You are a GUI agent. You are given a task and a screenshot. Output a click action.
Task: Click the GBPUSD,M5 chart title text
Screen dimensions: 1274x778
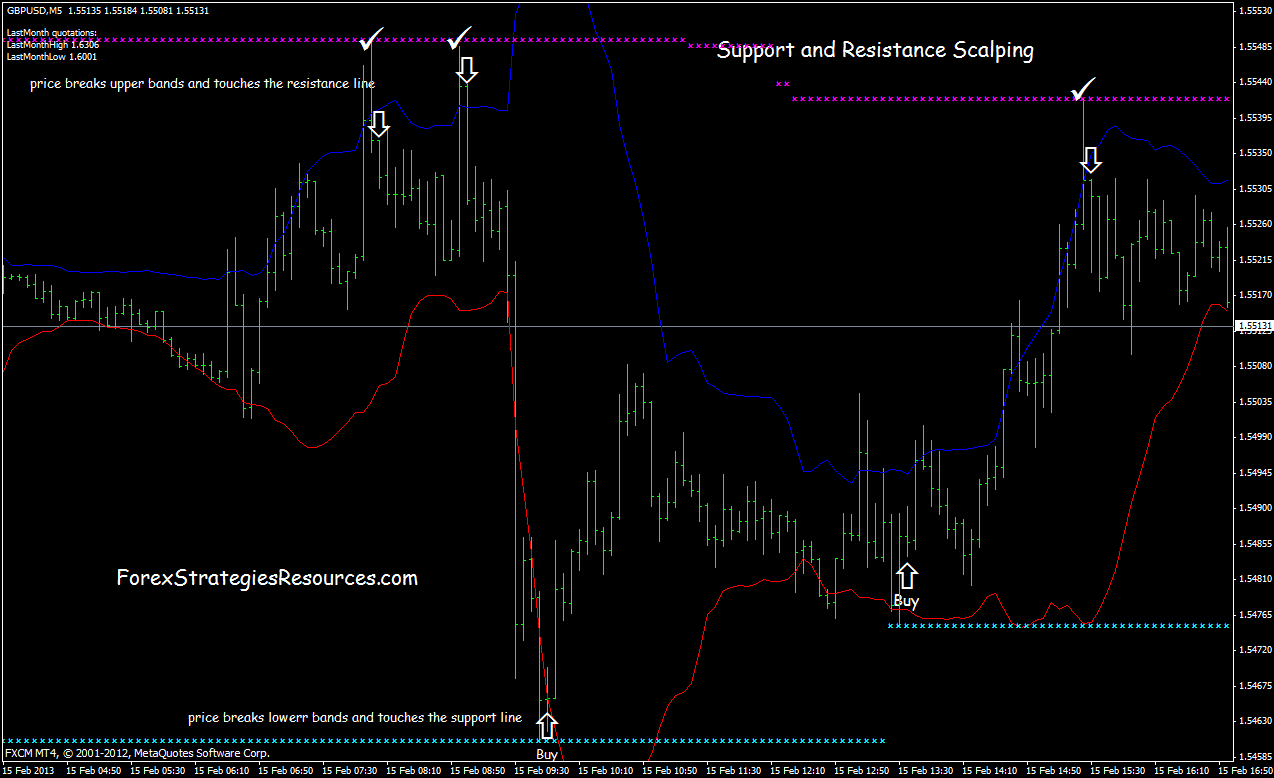point(34,10)
